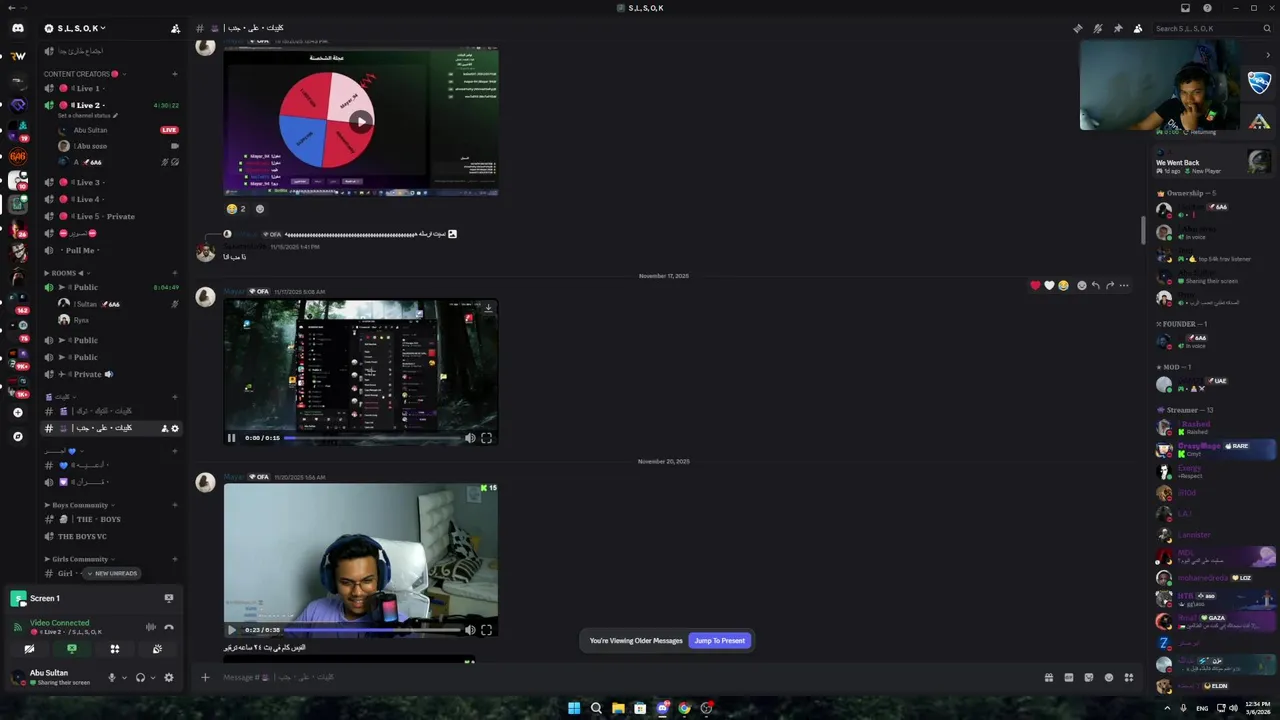Screen dimensions: 1280x720
Task: Play the wheel video thumbnail
Action: (x=360, y=121)
